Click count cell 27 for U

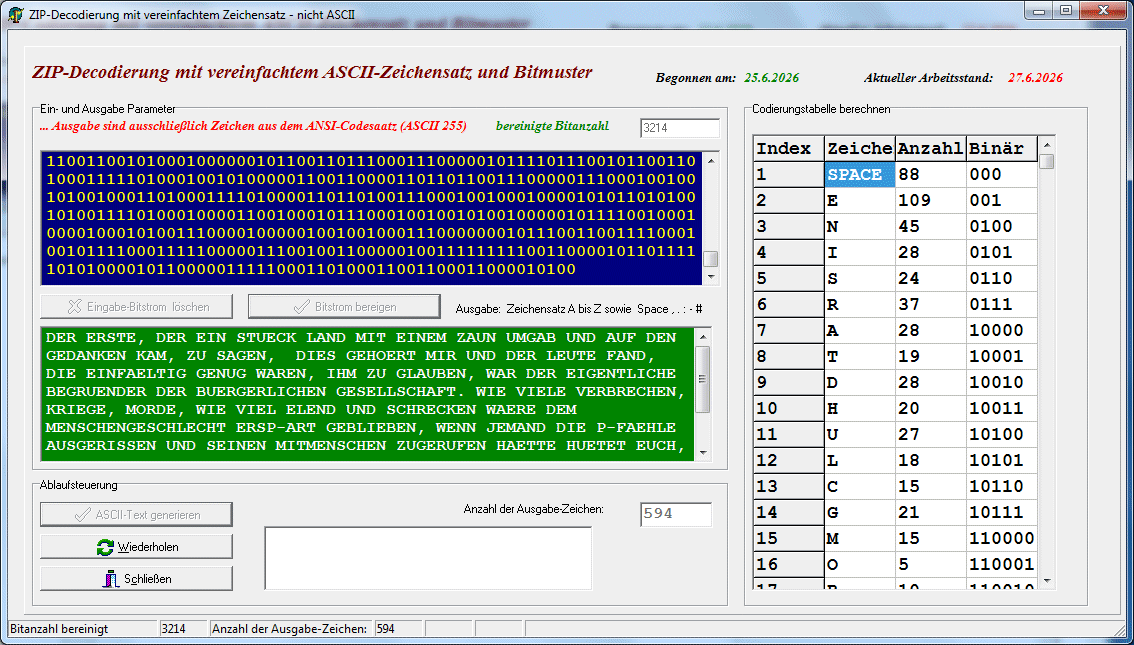(x=931, y=435)
